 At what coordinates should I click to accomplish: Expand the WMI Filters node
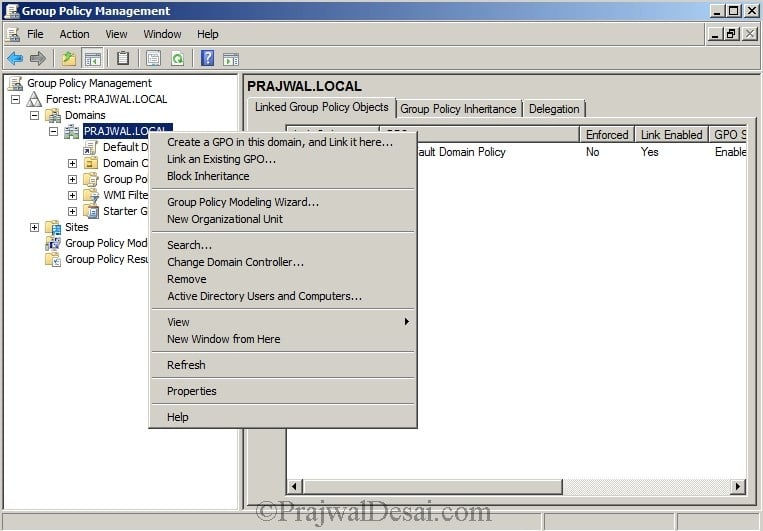click(73, 195)
